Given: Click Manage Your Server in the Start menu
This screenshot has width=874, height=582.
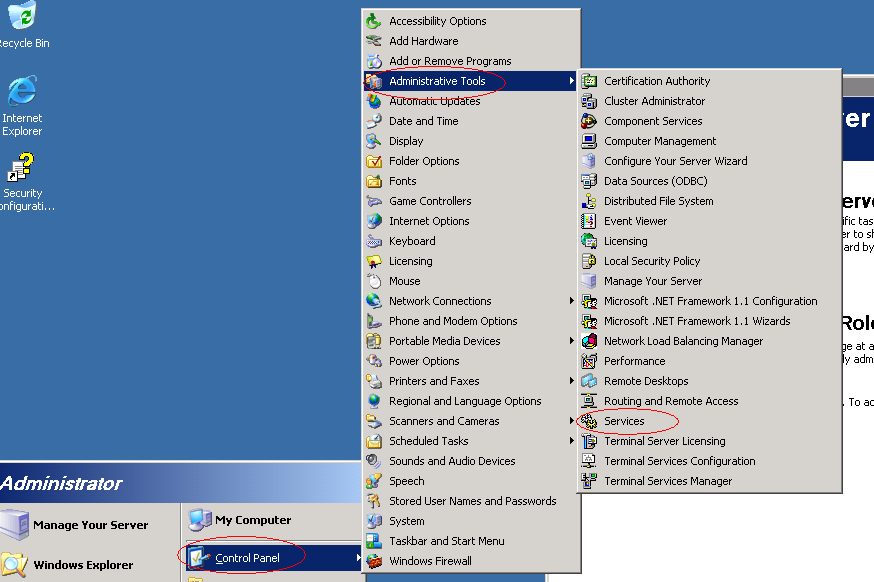Looking at the screenshot, I should point(89,525).
